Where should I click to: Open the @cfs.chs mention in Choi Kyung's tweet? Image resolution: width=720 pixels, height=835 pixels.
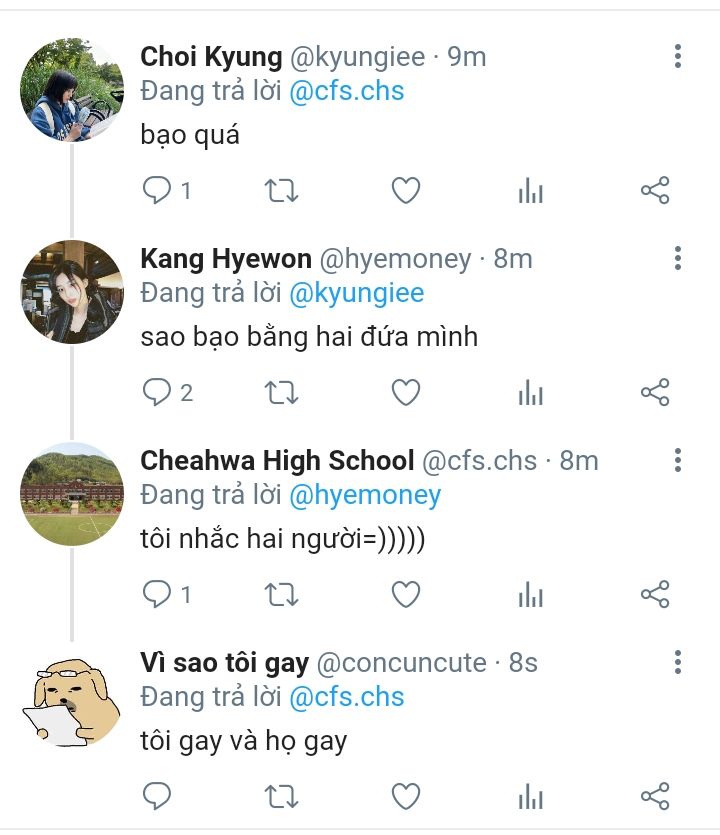[x=347, y=92]
